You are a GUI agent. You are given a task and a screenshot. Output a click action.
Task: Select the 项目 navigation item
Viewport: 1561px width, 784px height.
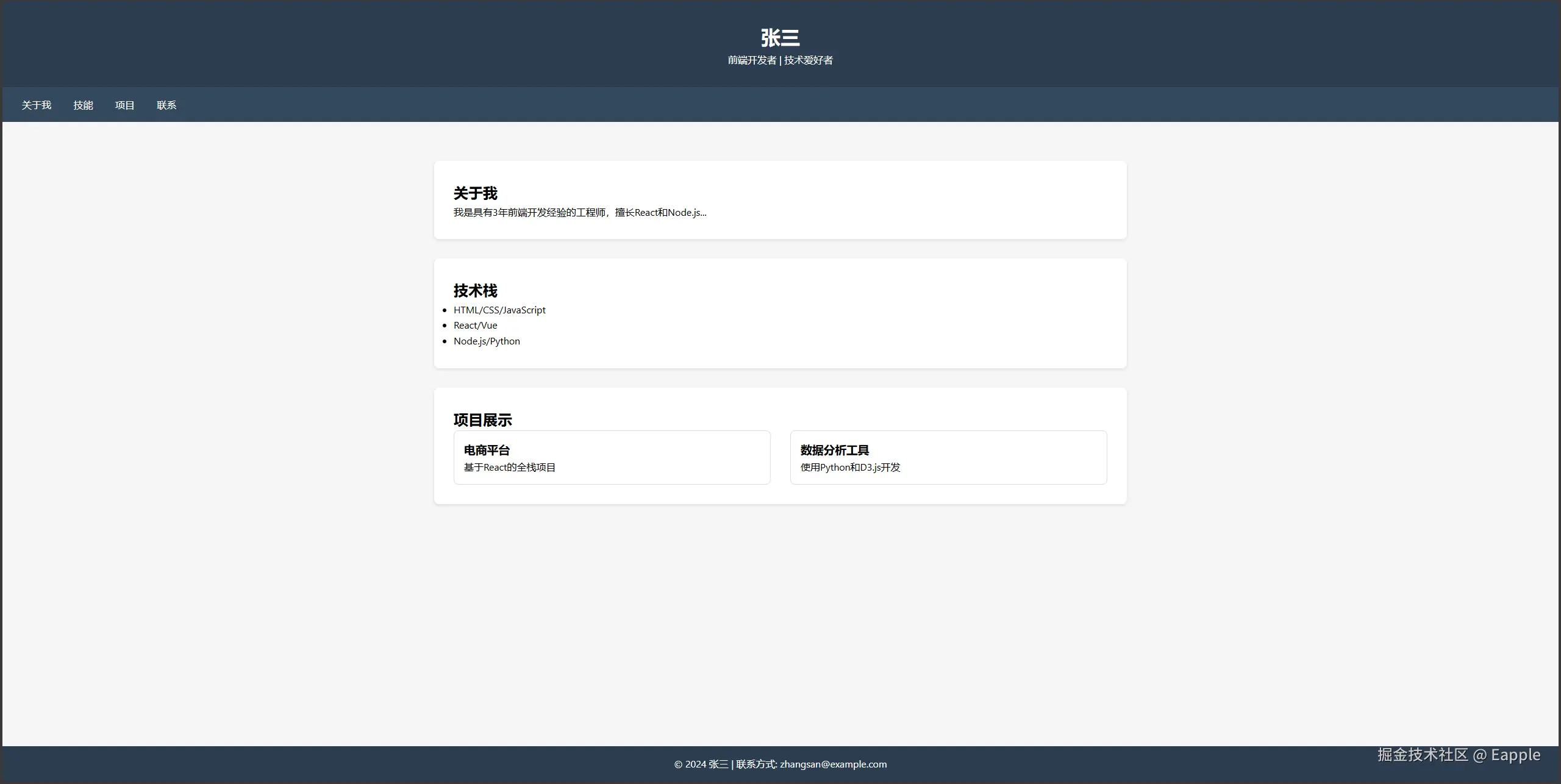pyautogui.click(x=124, y=105)
